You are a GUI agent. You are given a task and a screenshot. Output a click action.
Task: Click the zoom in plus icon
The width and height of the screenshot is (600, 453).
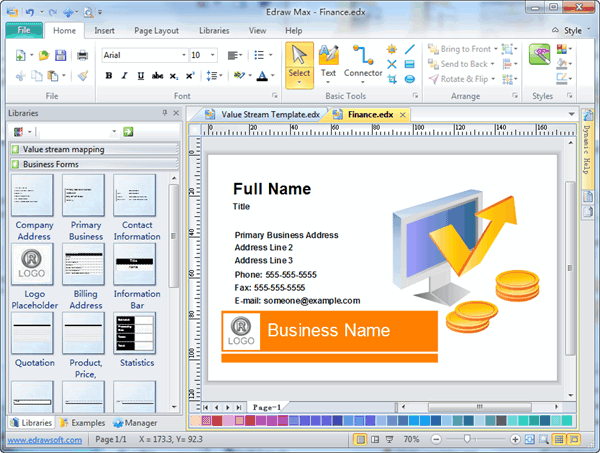click(x=516, y=439)
